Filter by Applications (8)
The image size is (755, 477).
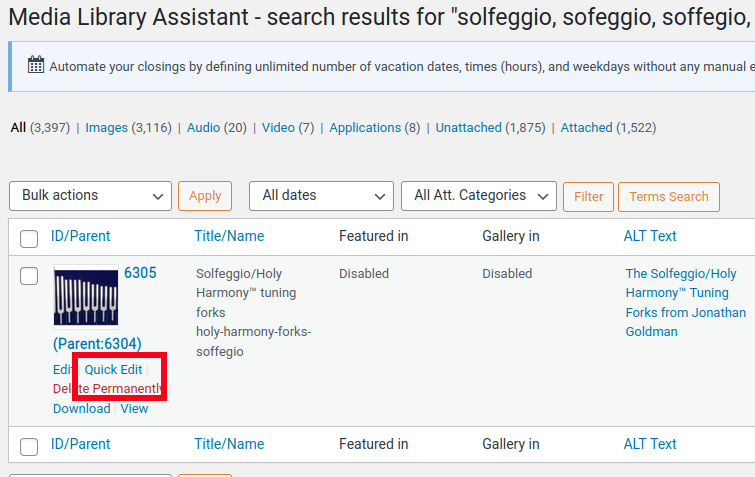tap(365, 128)
